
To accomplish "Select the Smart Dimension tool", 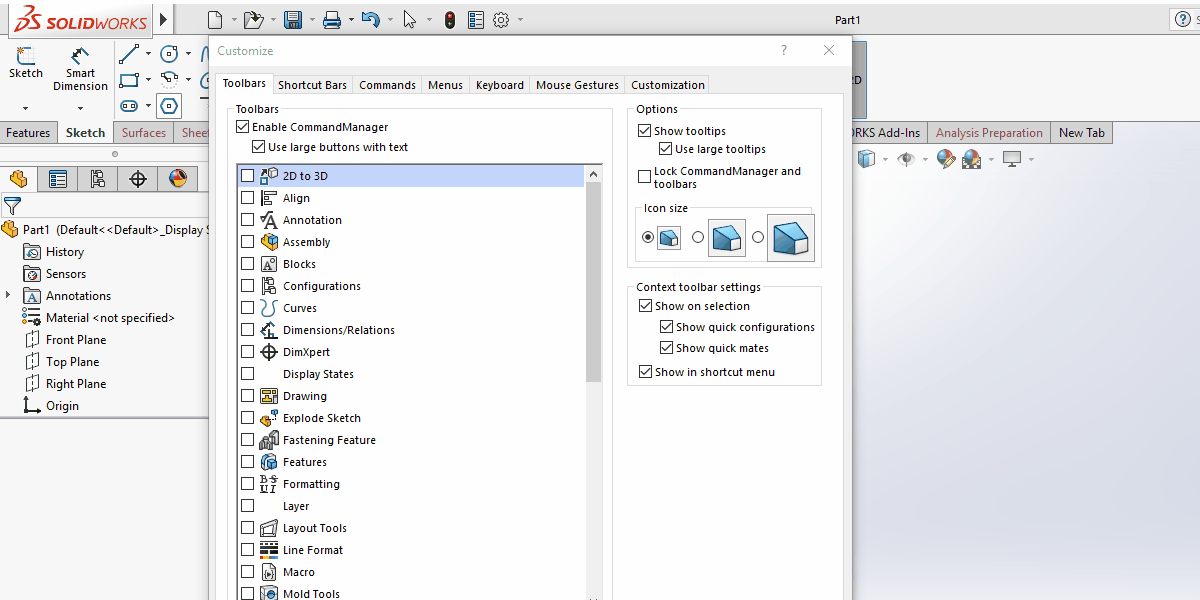I will [80, 69].
